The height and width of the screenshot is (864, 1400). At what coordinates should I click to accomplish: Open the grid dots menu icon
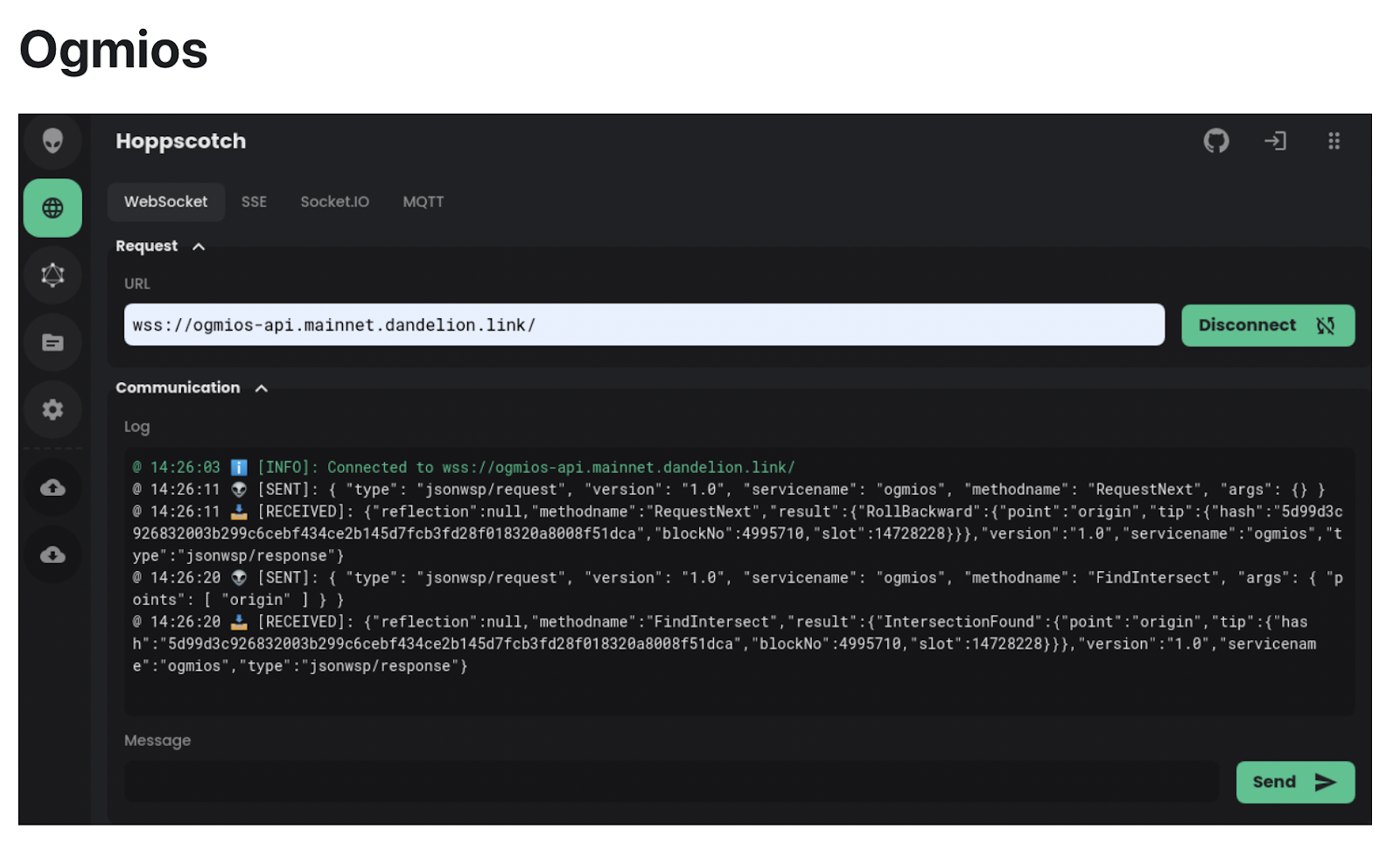click(1333, 141)
